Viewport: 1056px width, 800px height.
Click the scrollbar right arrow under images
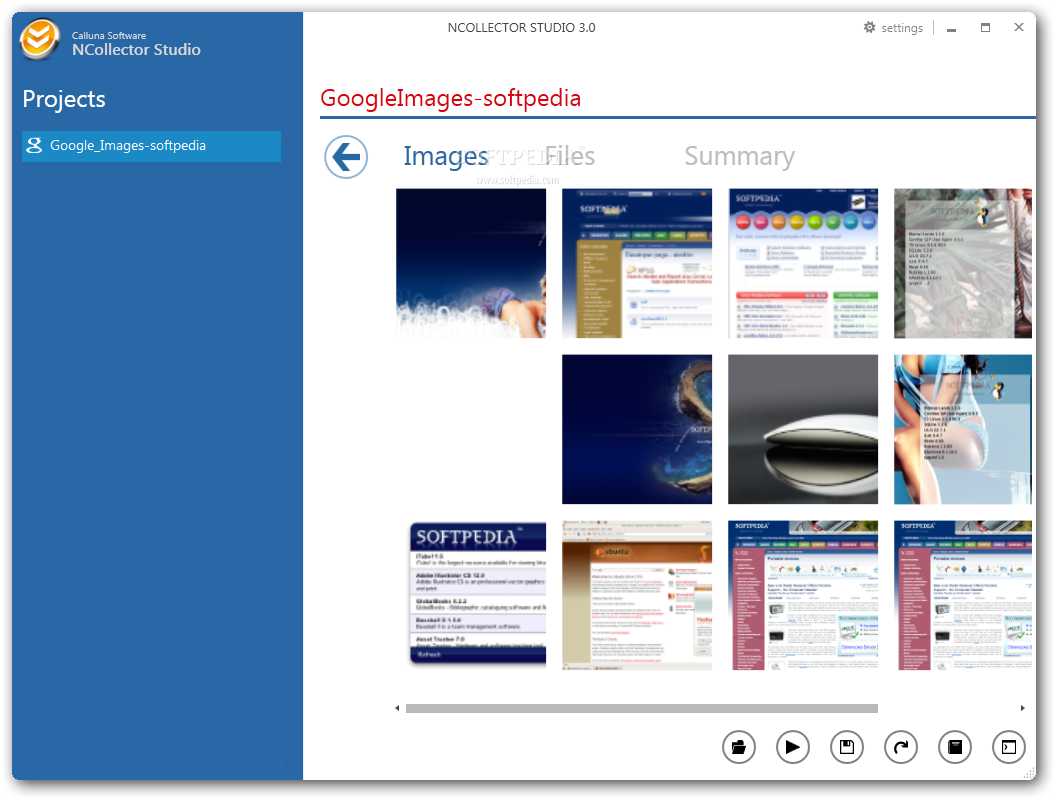1022,708
